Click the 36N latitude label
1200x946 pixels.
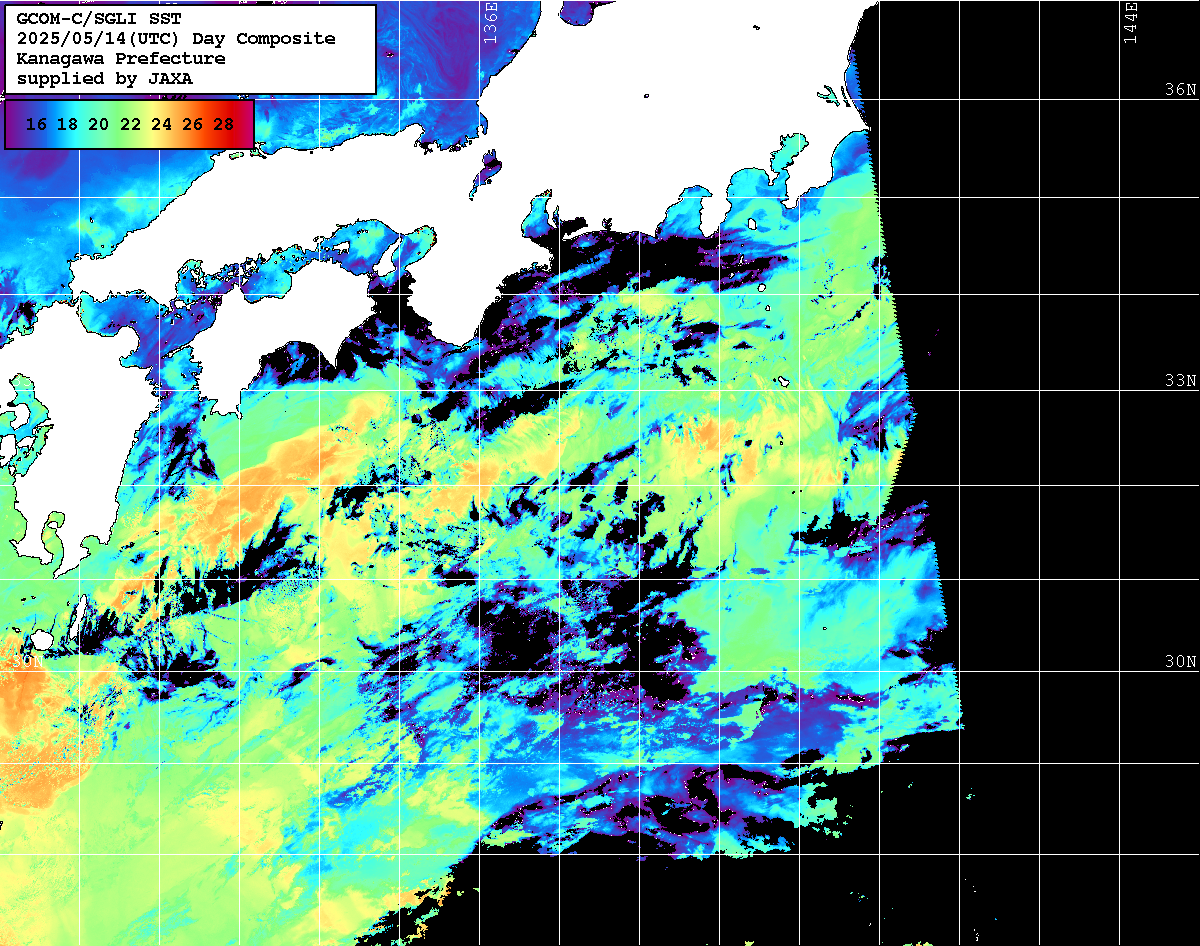pyautogui.click(x=1180, y=89)
